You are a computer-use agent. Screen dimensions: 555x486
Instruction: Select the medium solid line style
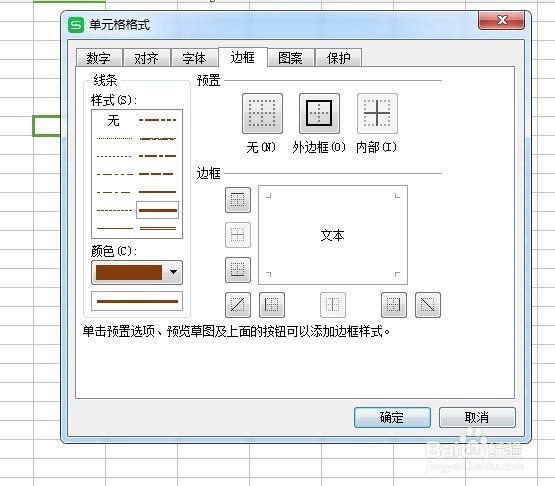tap(158, 192)
